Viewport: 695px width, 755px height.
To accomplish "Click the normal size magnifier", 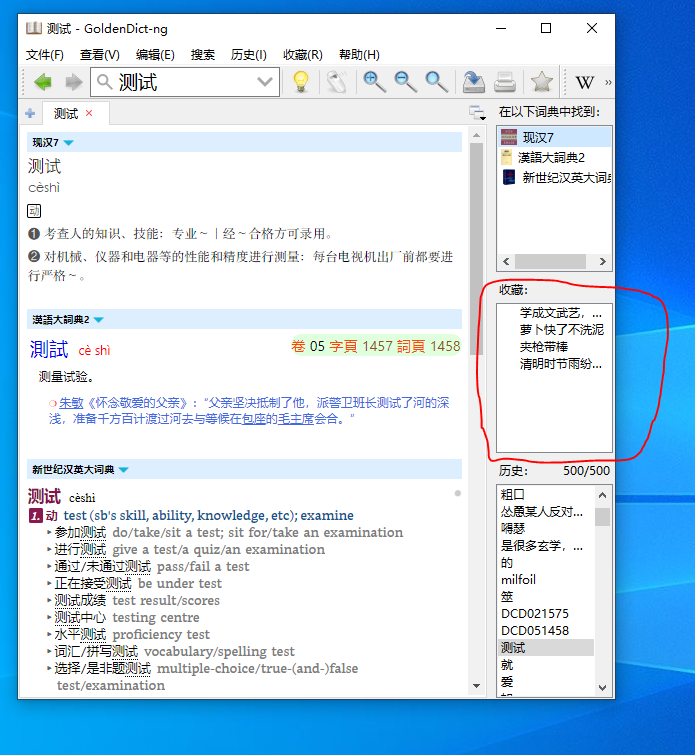I will coord(436,82).
